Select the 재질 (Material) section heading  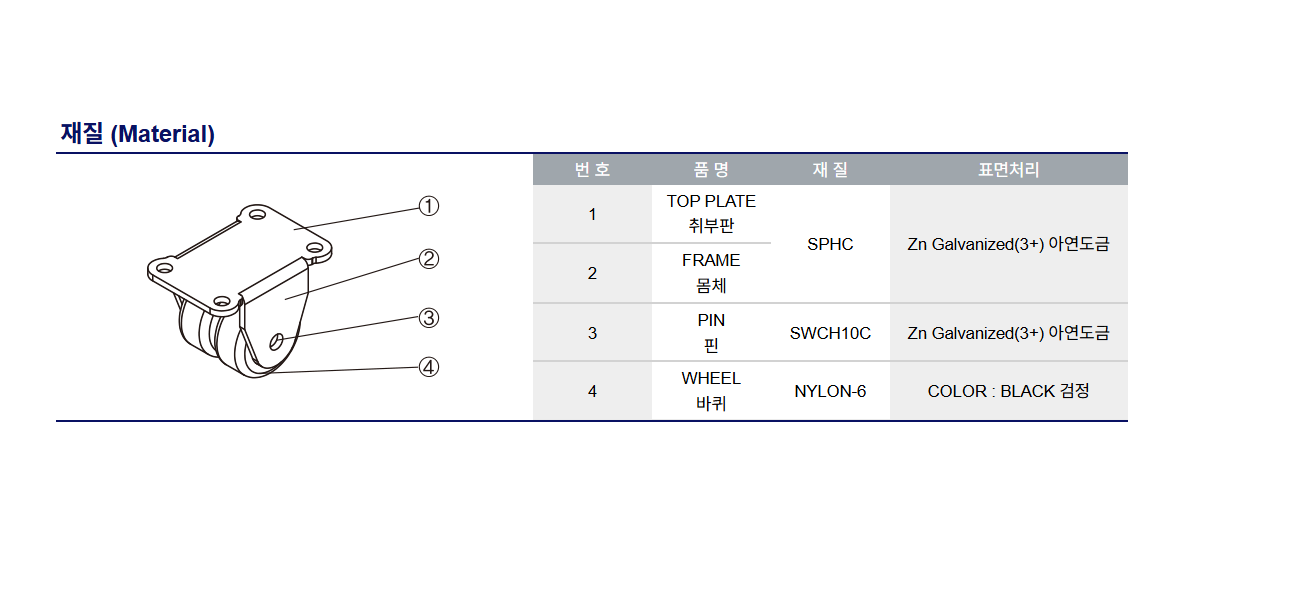[x=138, y=134]
